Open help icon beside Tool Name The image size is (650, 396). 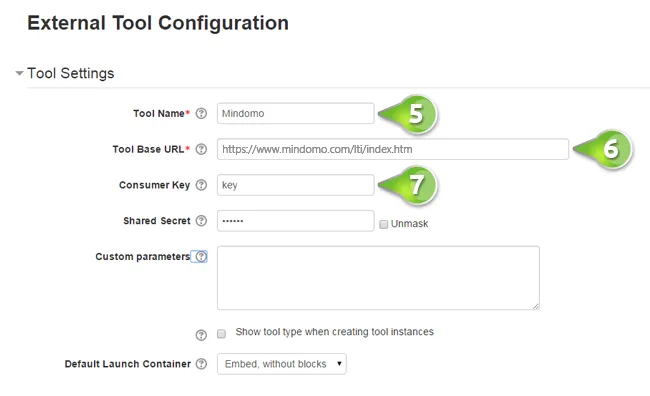click(201, 113)
